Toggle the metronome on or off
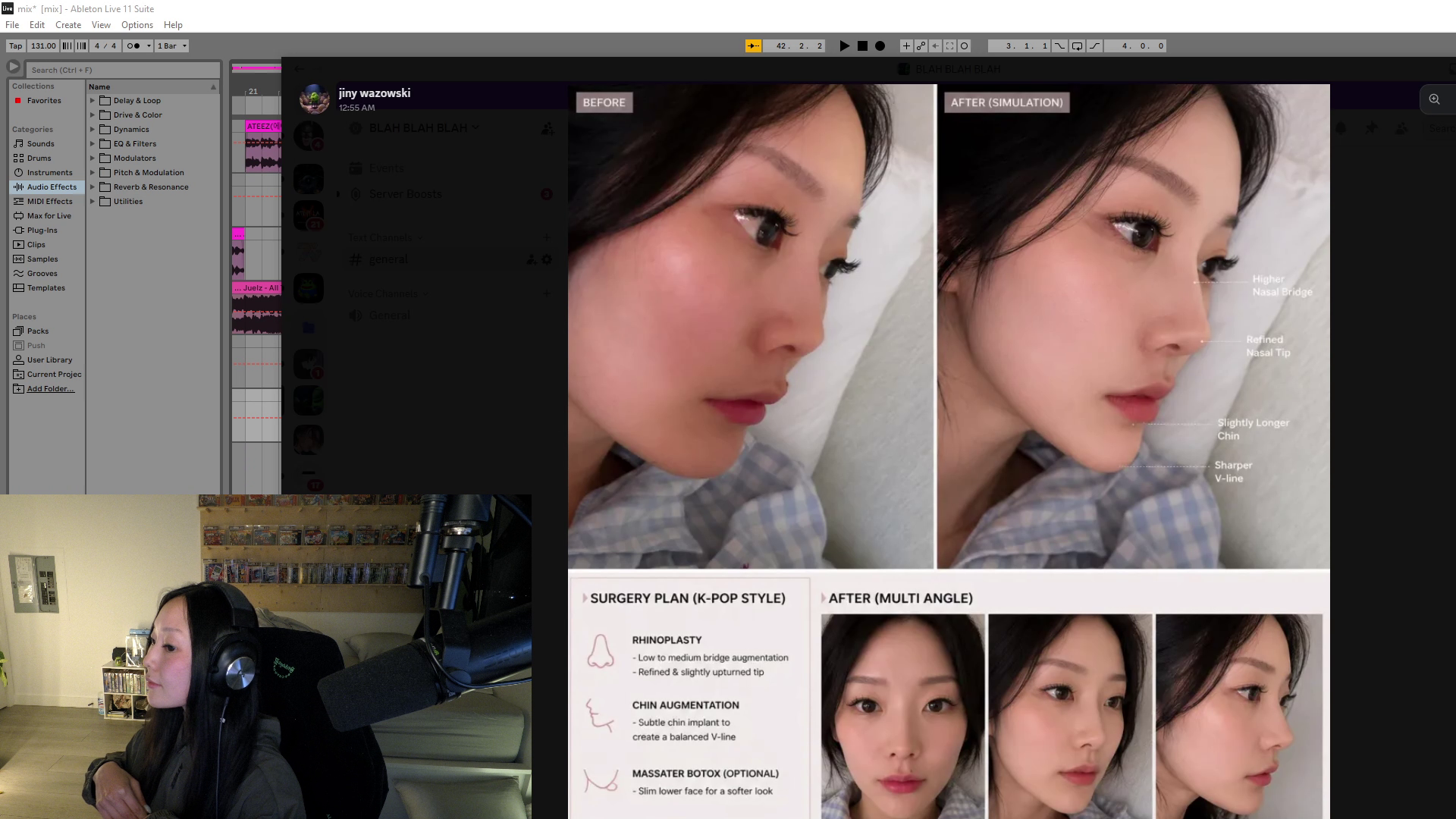The width and height of the screenshot is (1456, 819). tap(133, 46)
